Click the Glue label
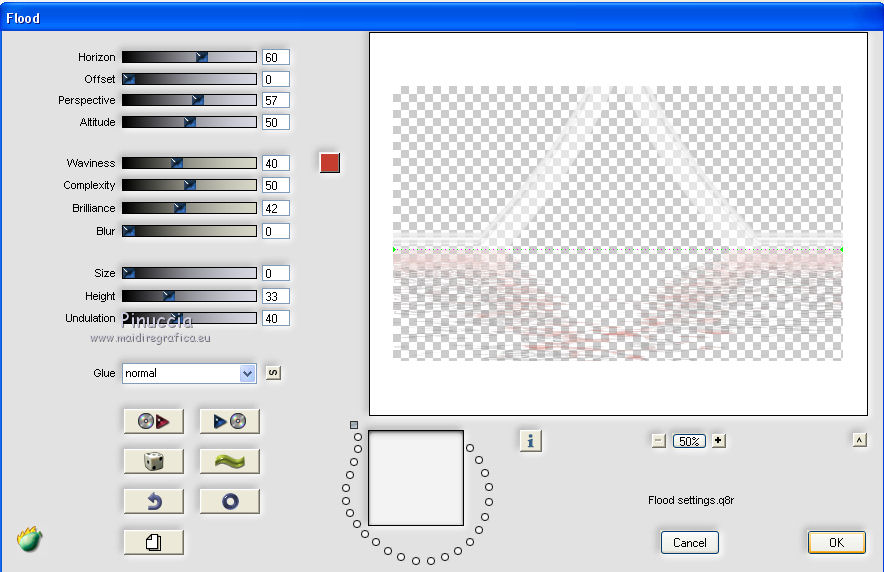Image resolution: width=884 pixels, height=572 pixels. point(104,373)
